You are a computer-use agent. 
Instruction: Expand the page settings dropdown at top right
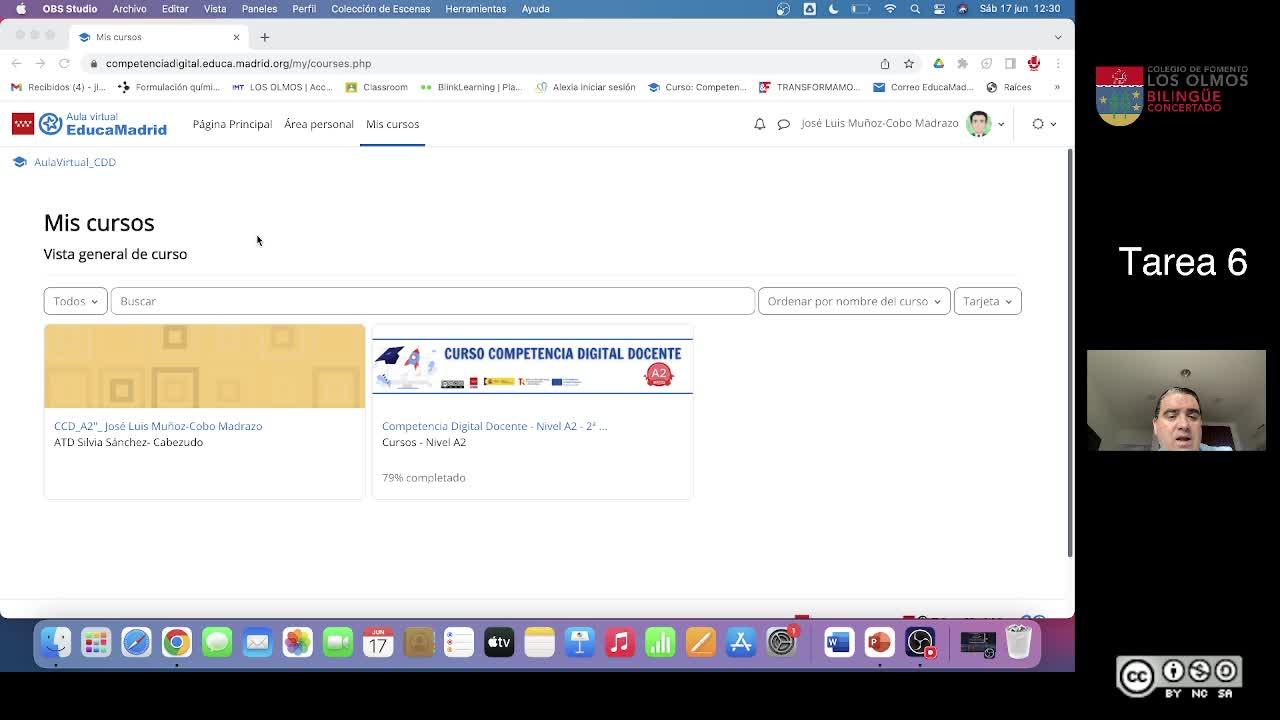1044,124
